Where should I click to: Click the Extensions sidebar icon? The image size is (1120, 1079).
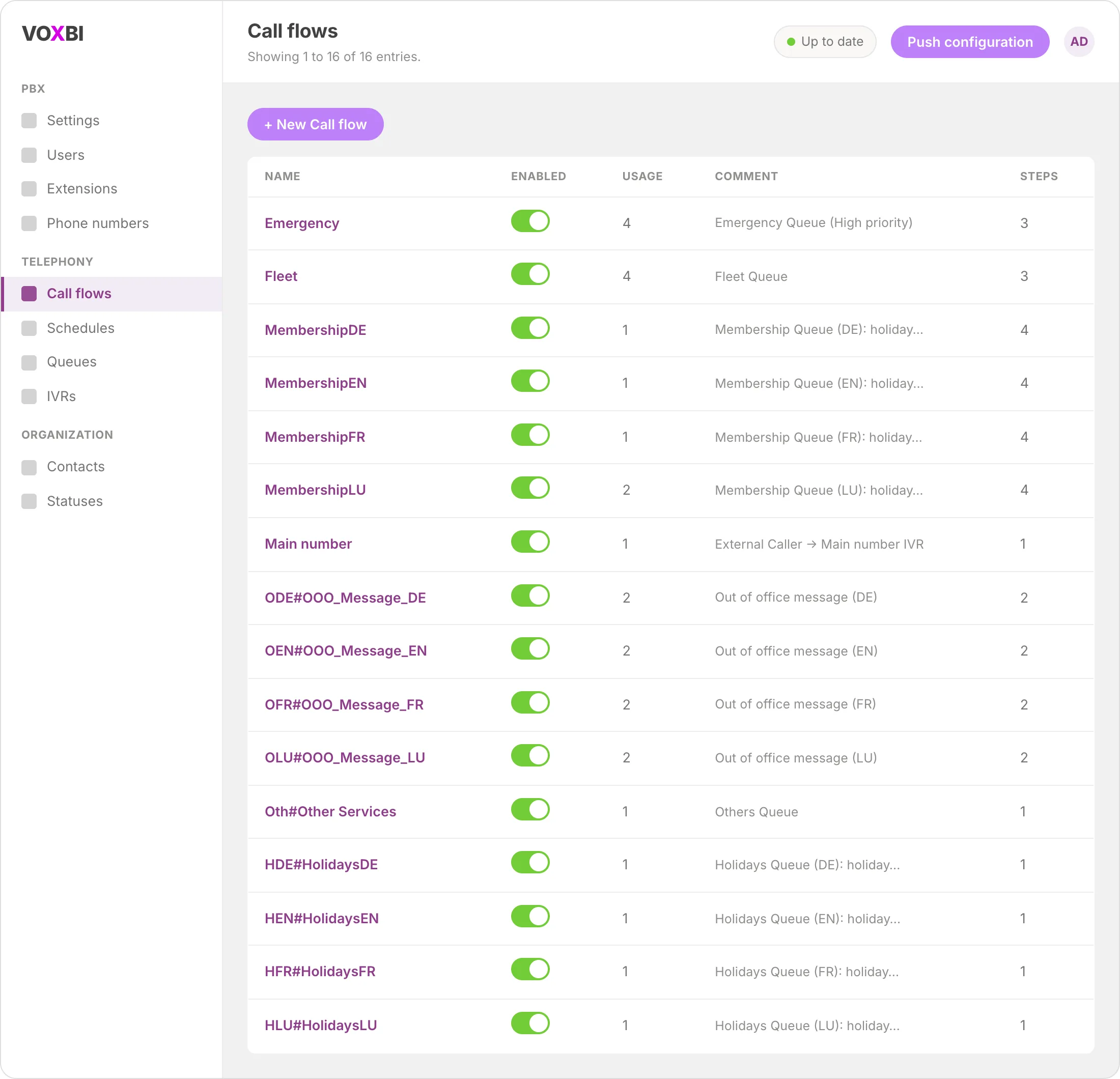(29, 189)
